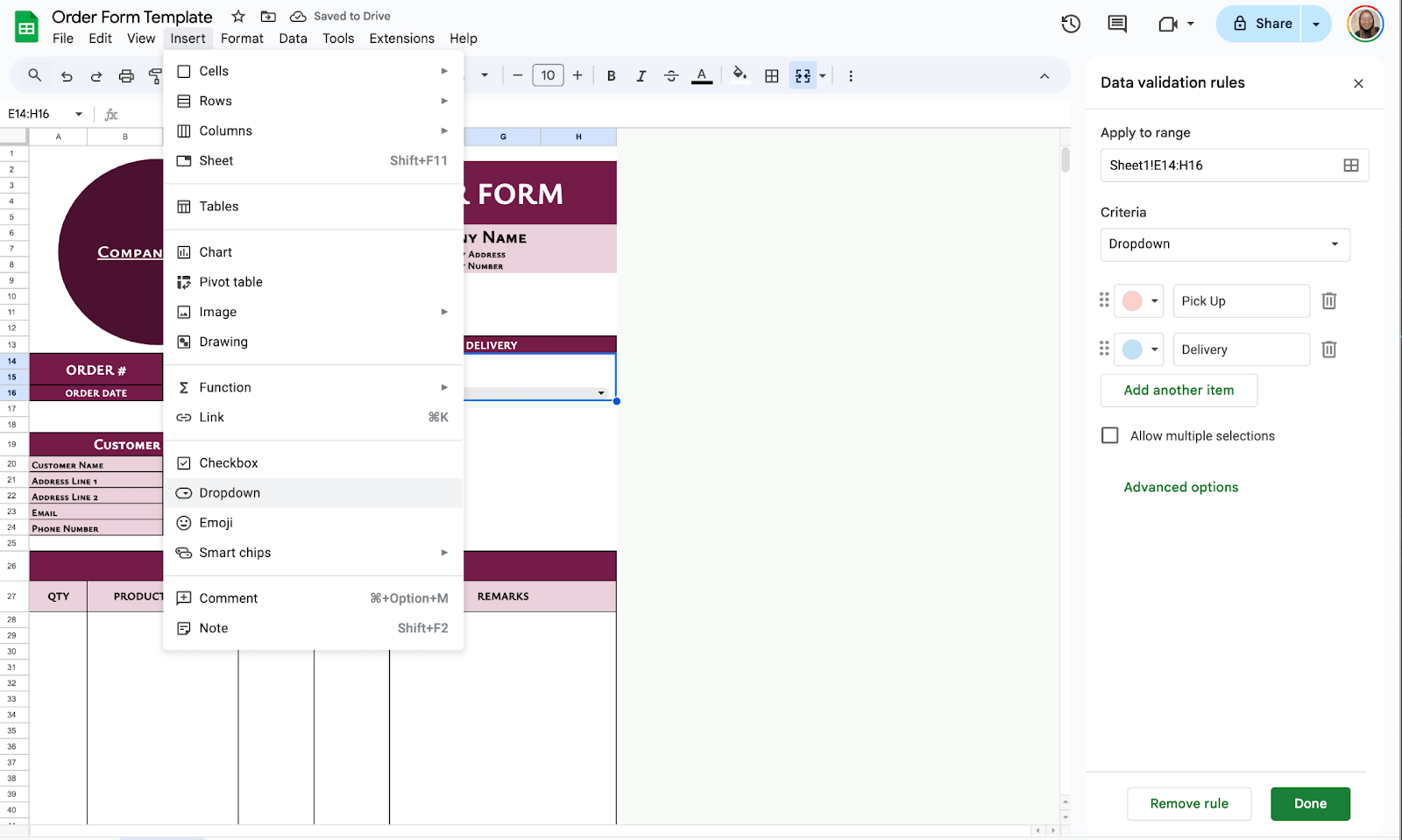Insert a Checkbox from the menu
The width and height of the screenshot is (1402, 840).
click(x=229, y=463)
